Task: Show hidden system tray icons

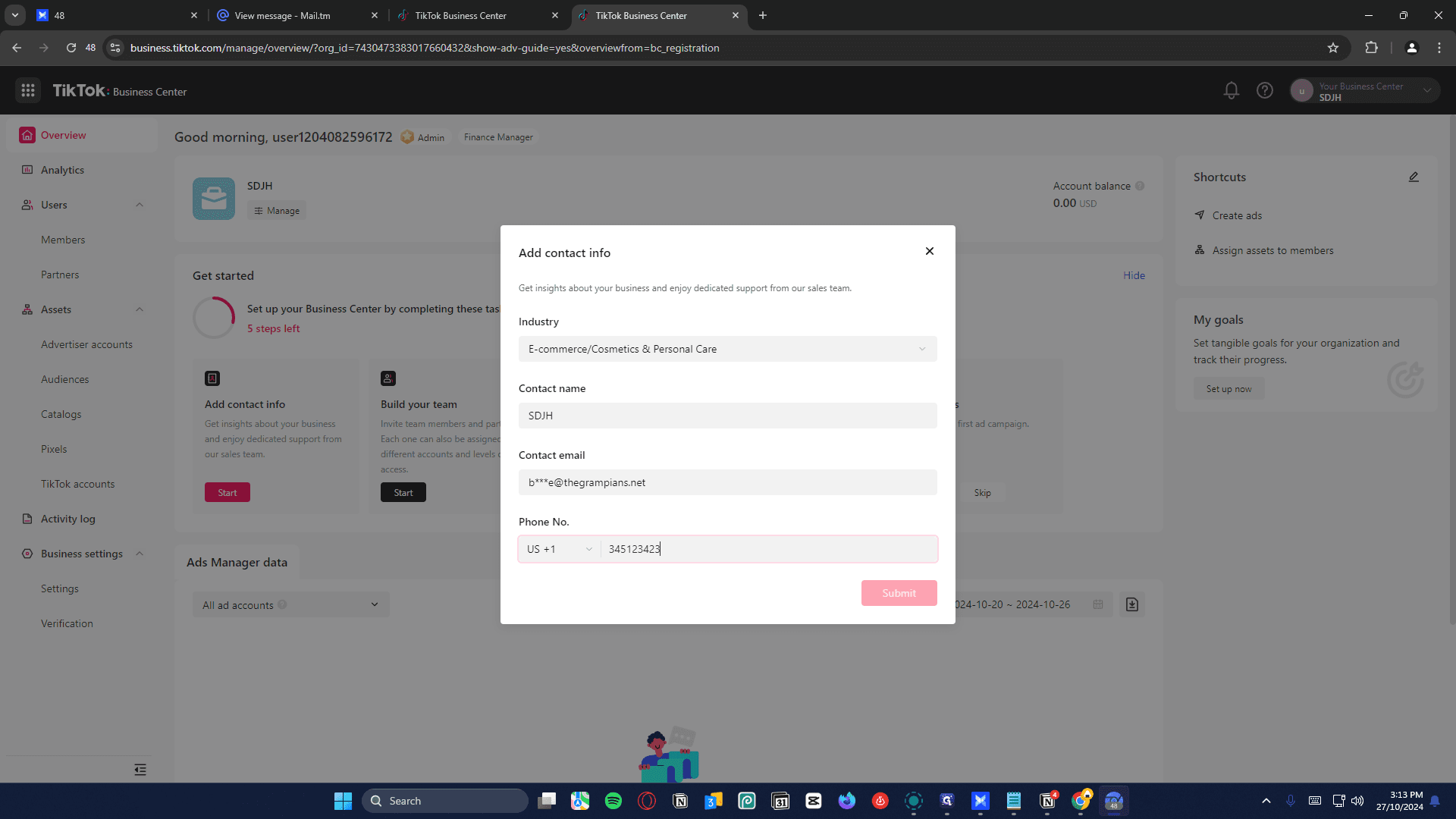Action: click(x=1266, y=801)
